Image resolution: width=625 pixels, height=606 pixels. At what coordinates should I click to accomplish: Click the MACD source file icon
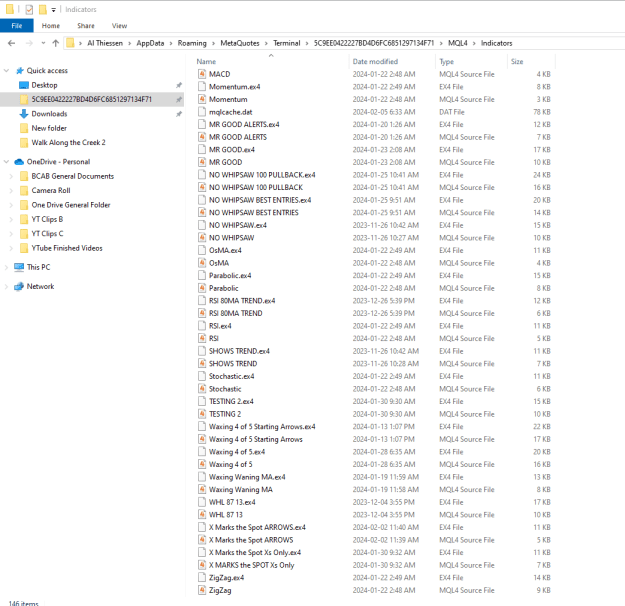click(x=202, y=74)
